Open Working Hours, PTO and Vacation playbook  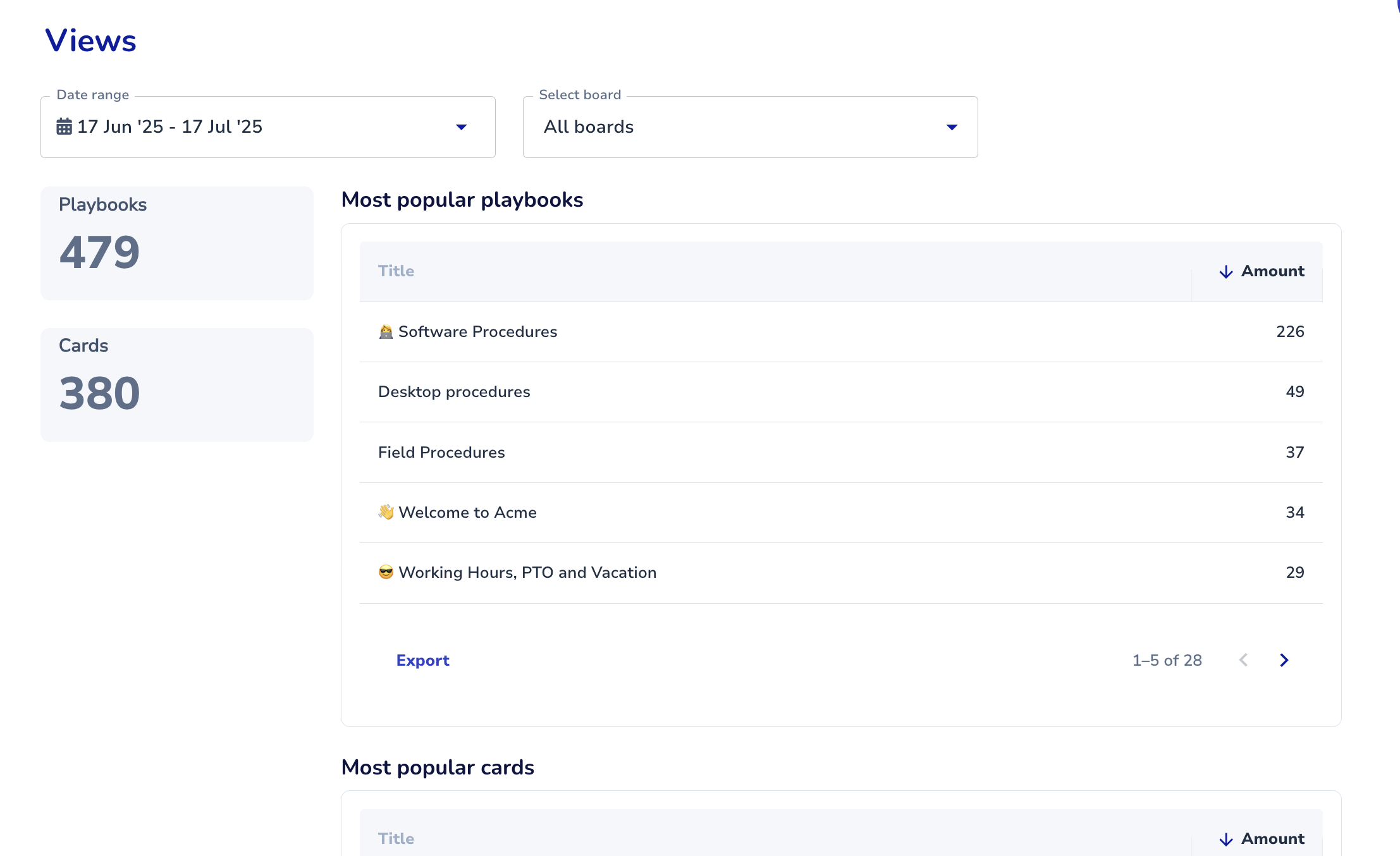tap(527, 573)
